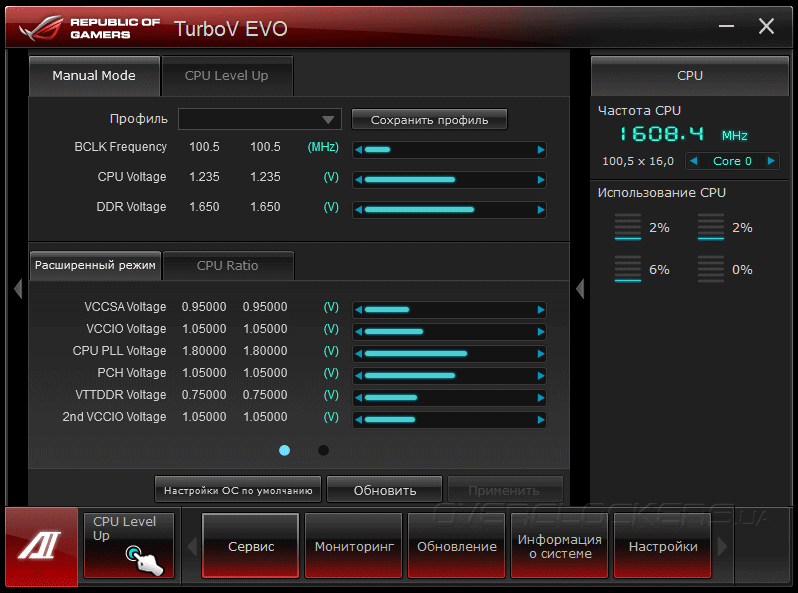Switch to second page indicator dot

[323, 450]
